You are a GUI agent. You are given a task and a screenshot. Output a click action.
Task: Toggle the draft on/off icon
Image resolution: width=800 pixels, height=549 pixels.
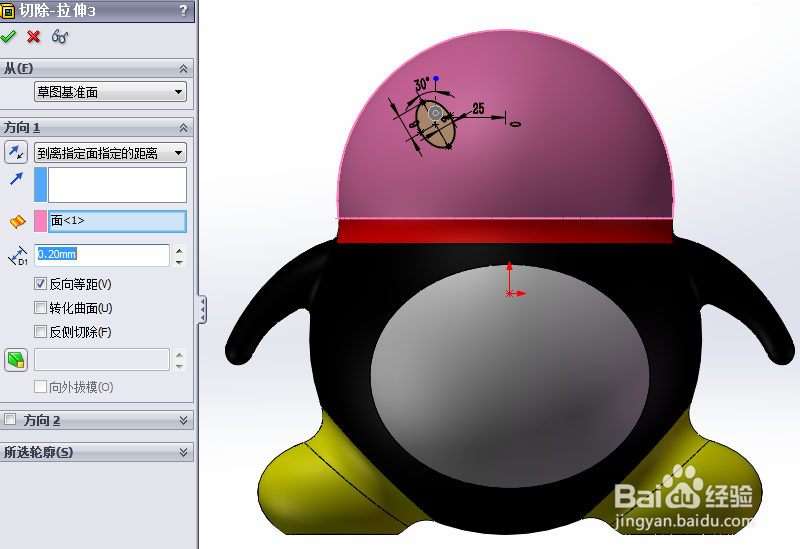(x=16, y=359)
